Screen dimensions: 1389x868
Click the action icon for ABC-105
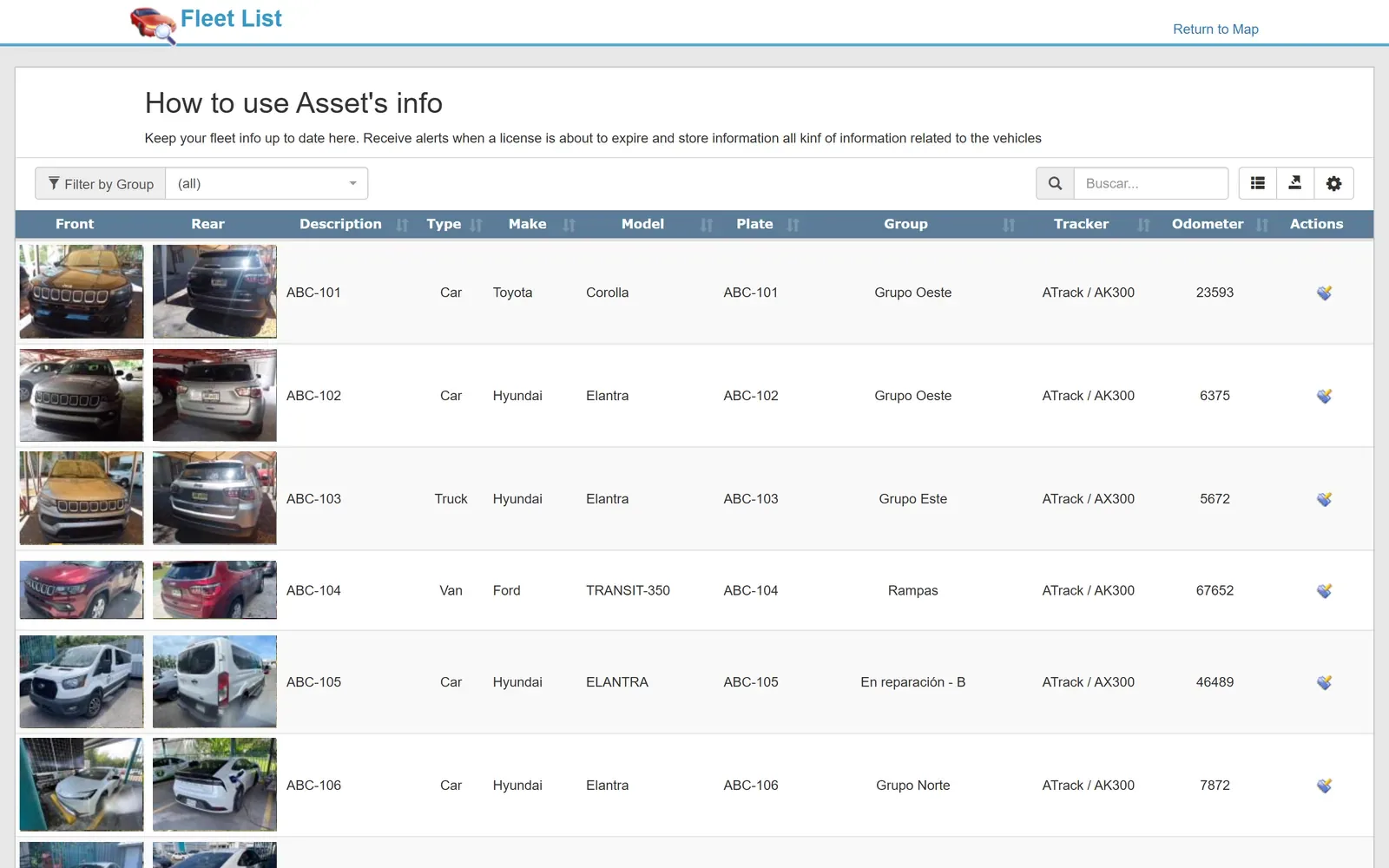tap(1324, 682)
